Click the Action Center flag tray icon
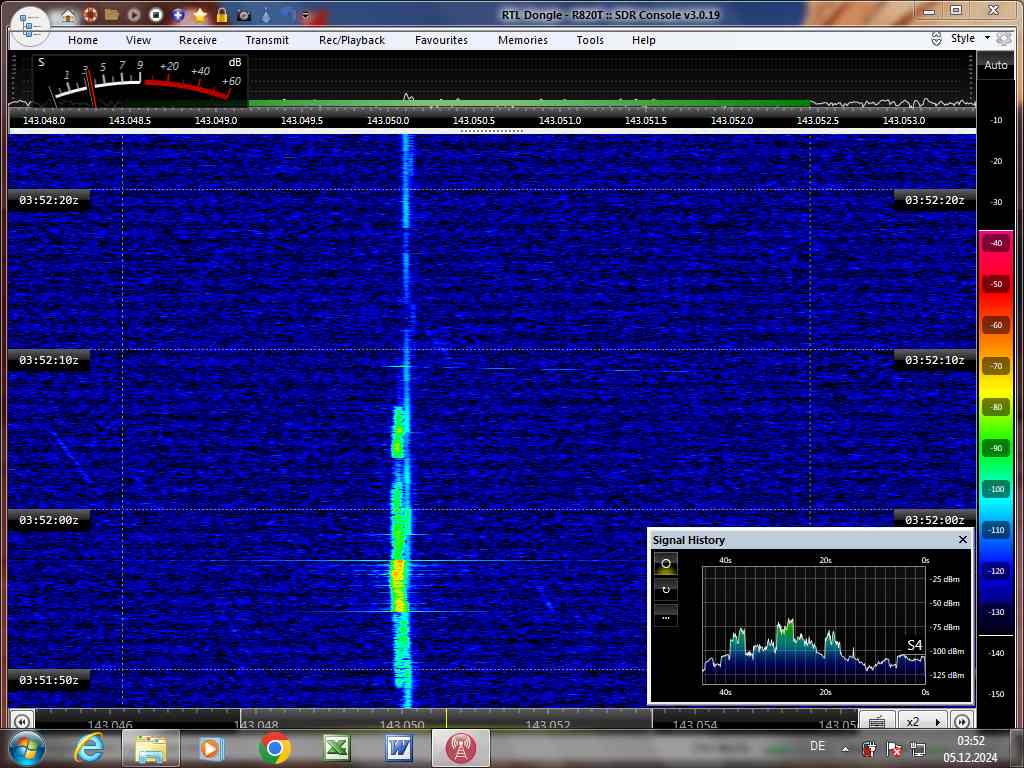The height and width of the screenshot is (768, 1024). point(894,748)
